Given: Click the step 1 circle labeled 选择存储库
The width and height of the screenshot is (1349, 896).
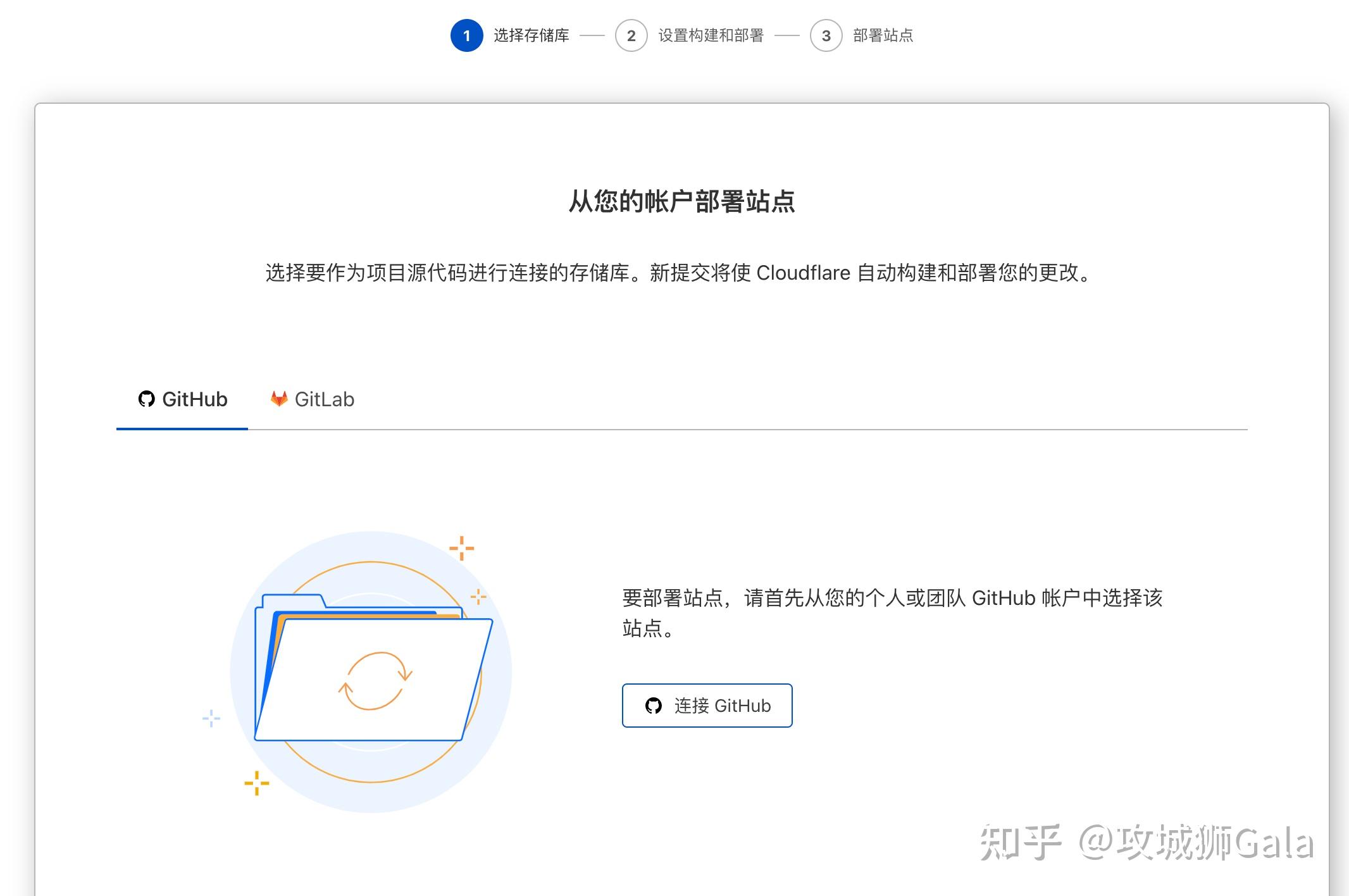Looking at the screenshot, I should point(467,36).
